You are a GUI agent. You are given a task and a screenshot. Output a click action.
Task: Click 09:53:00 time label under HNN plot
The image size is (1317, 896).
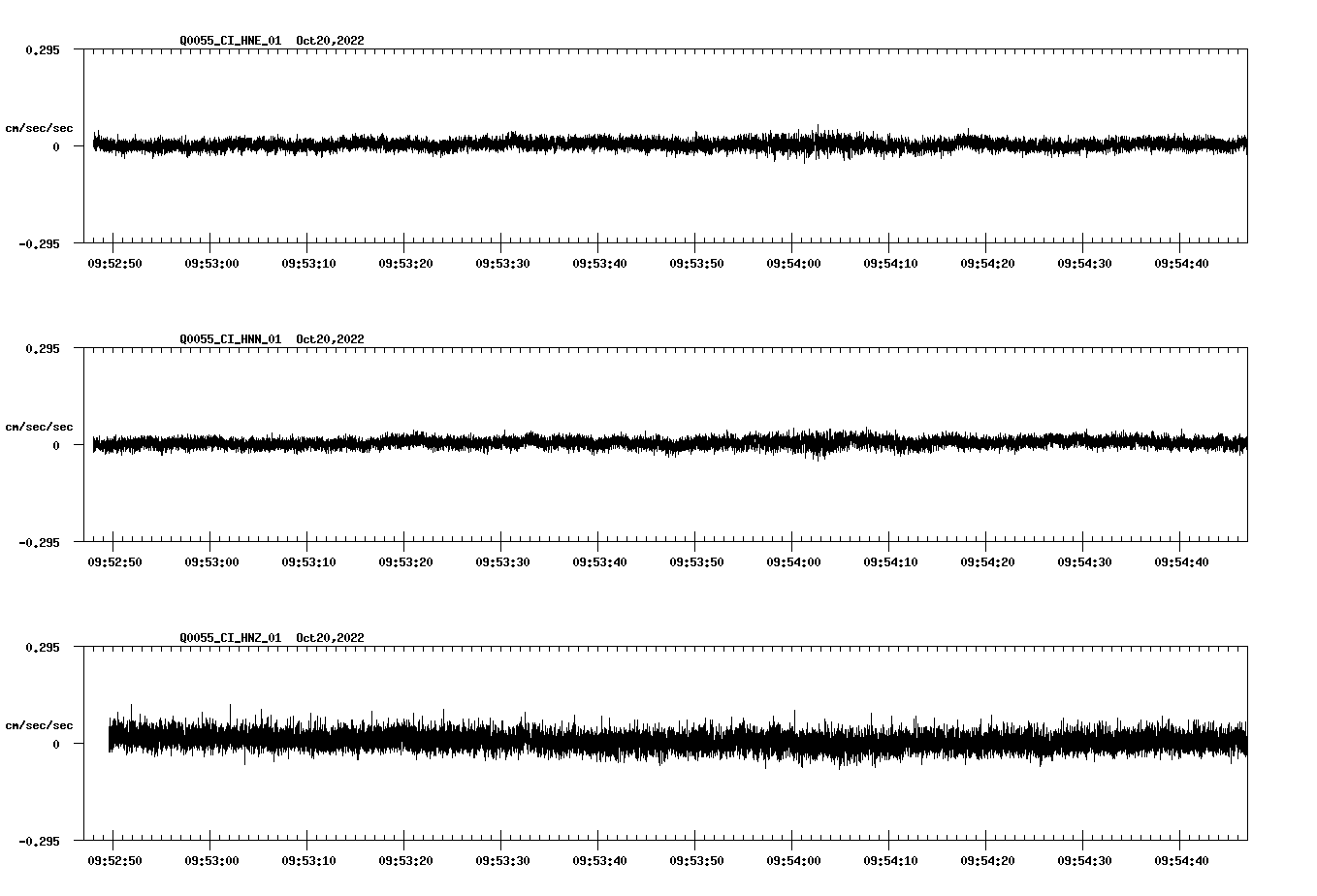pyautogui.click(x=211, y=562)
